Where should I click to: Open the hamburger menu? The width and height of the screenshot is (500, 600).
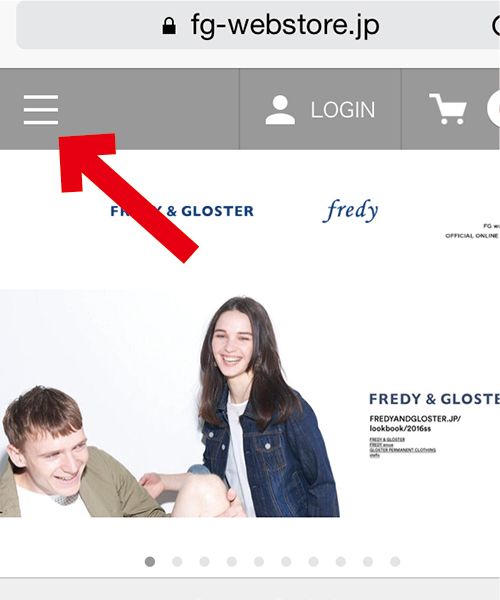(x=41, y=110)
